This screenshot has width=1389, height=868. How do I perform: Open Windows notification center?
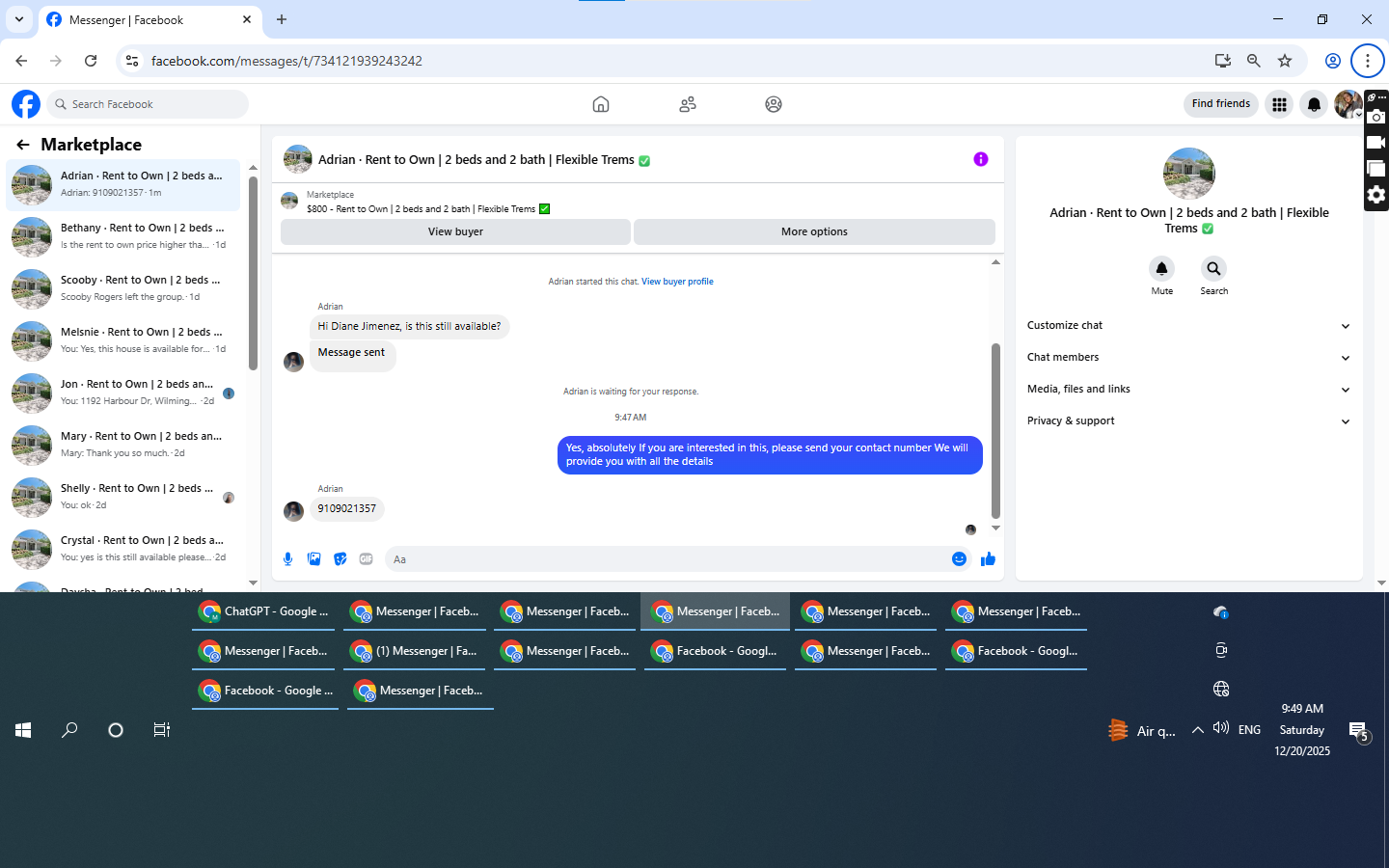pos(1359,732)
